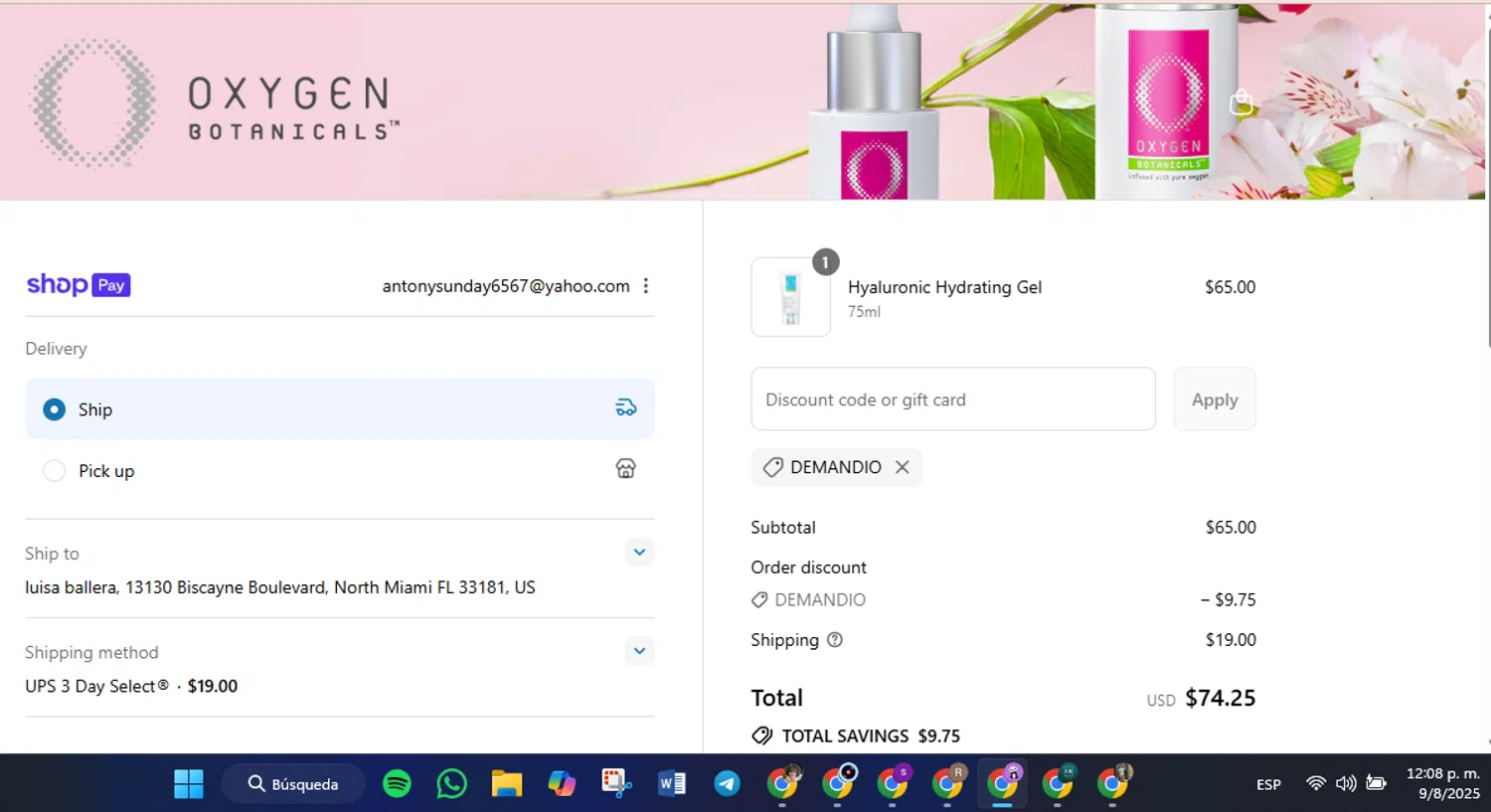Viewport: 1491px width, 812px height.
Task: Click the discount code input field
Action: 953,400
